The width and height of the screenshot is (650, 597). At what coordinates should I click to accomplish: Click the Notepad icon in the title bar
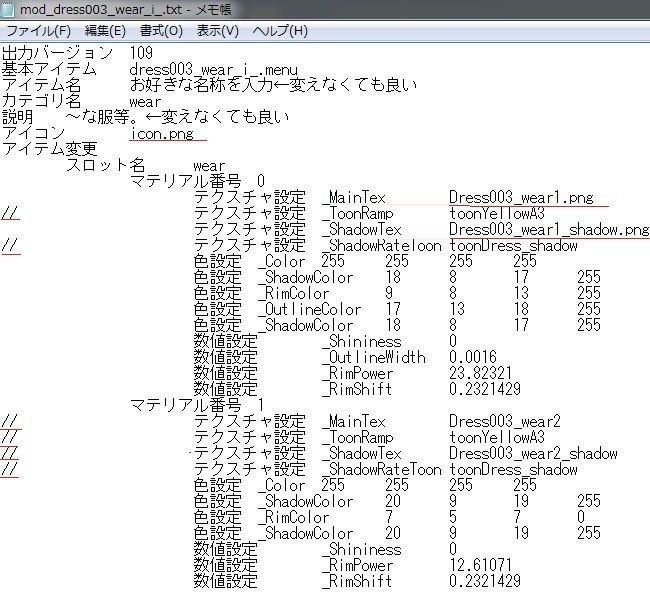pyautogui.click(x=8, y=9)
